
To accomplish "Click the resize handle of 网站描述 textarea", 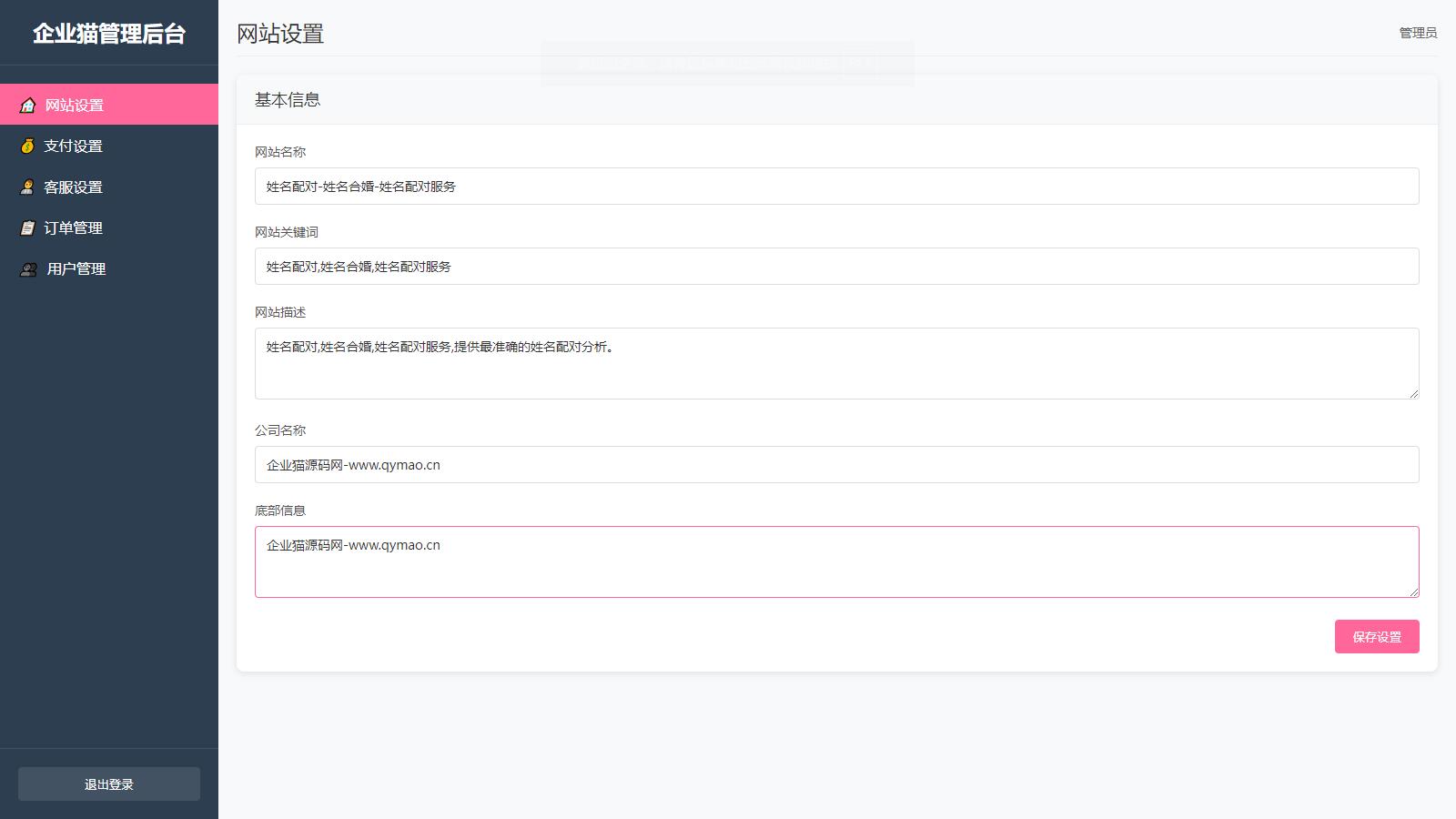I will pos(1414,394).
